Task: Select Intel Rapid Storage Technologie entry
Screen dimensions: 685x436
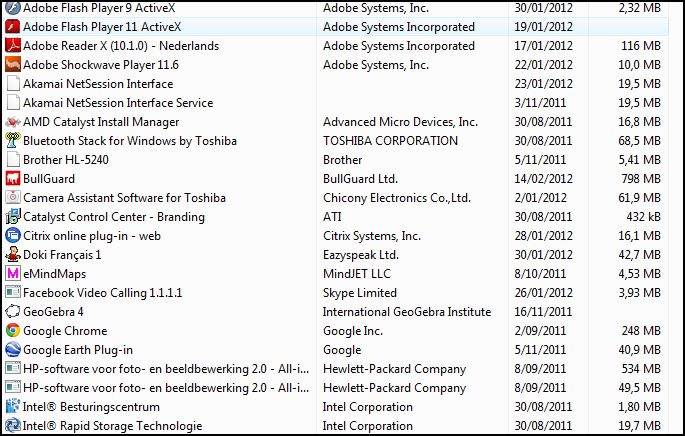Action: pyautogui.click(x=112, y=426)
